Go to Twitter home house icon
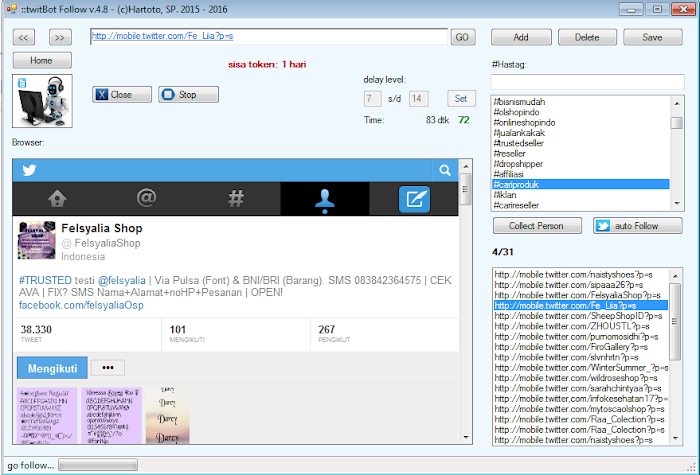The image size is (700, 475). coord(57,199)
